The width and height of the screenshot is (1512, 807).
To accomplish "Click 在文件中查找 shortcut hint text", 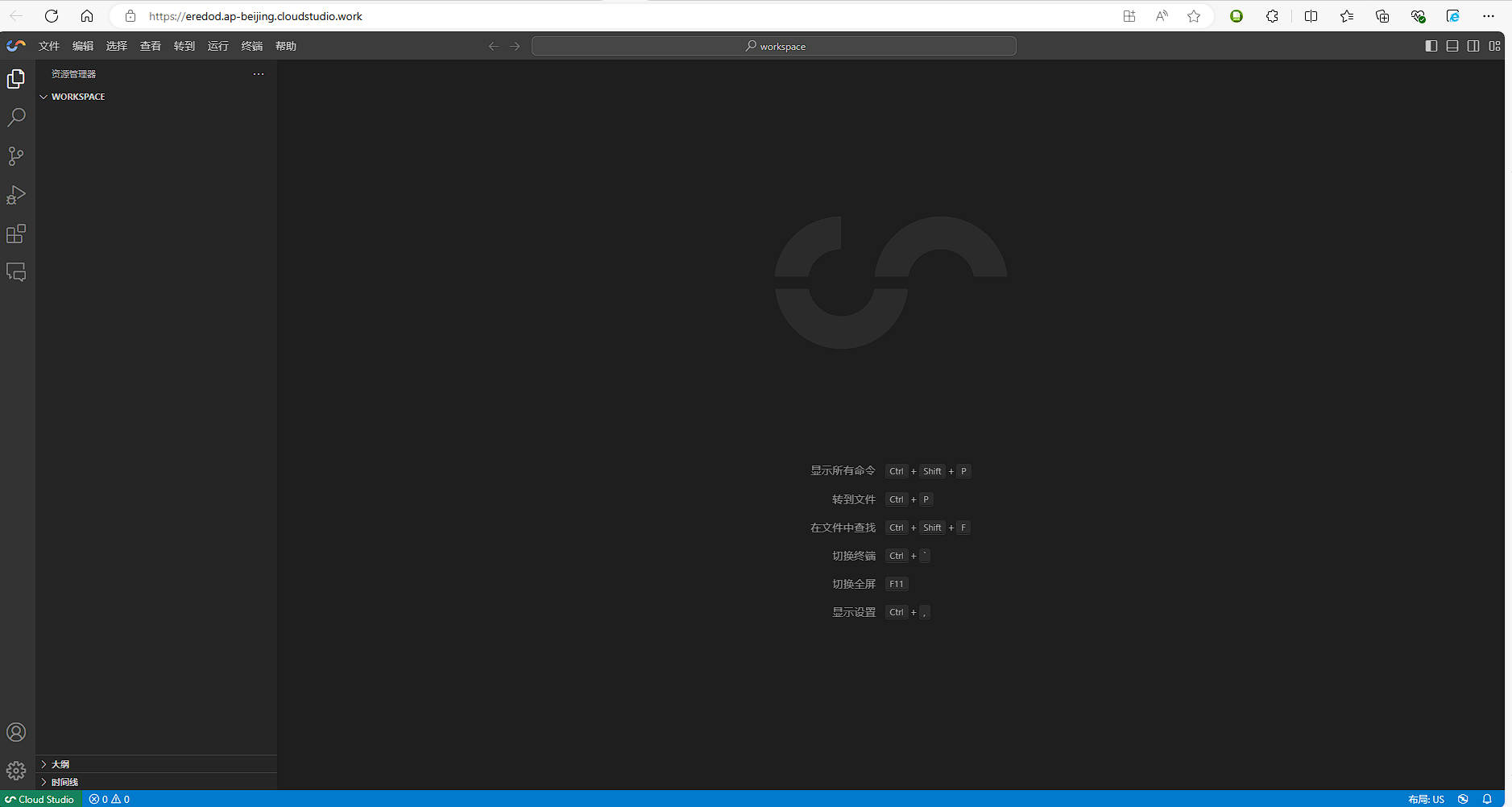I will (843, 528).
